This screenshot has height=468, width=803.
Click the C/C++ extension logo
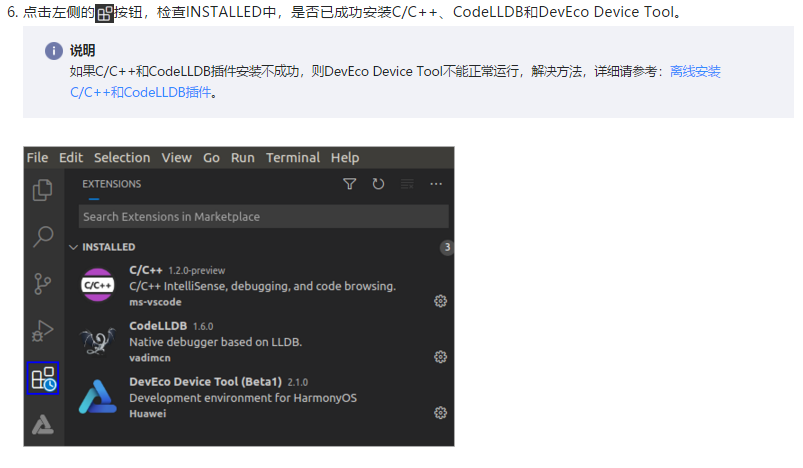point(97,285)
